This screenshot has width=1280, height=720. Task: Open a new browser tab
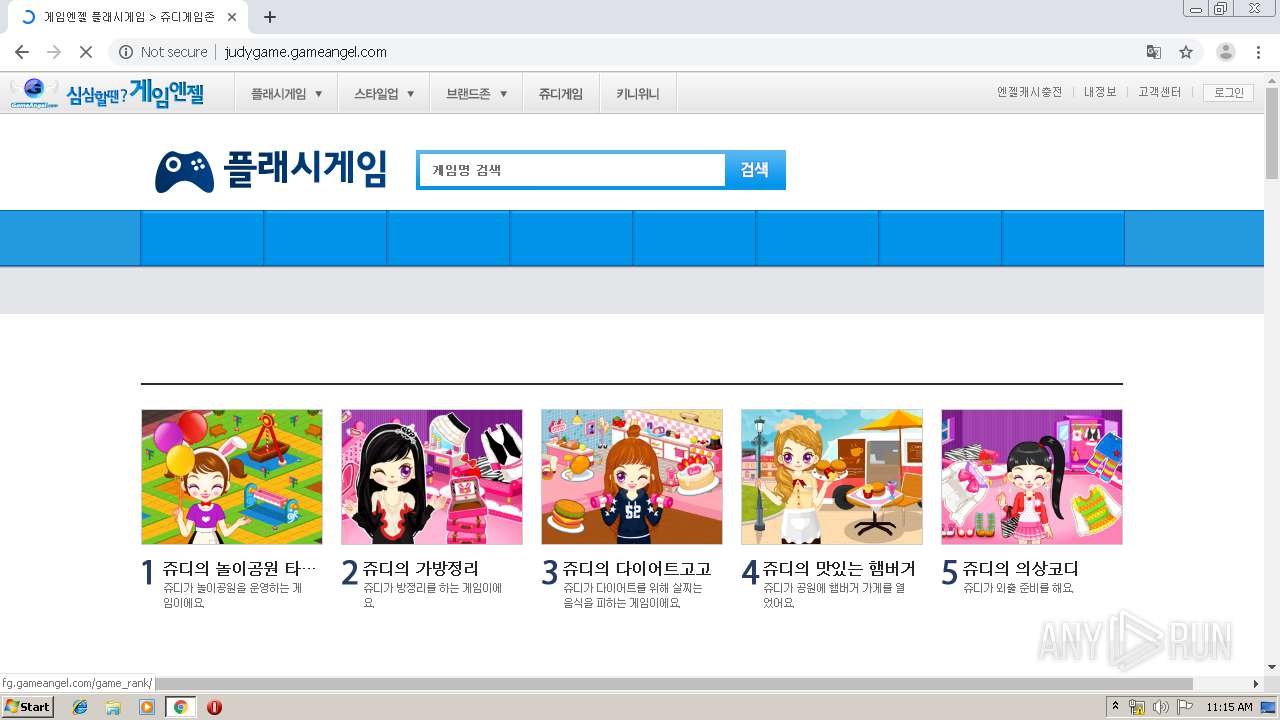pos(270,17)
